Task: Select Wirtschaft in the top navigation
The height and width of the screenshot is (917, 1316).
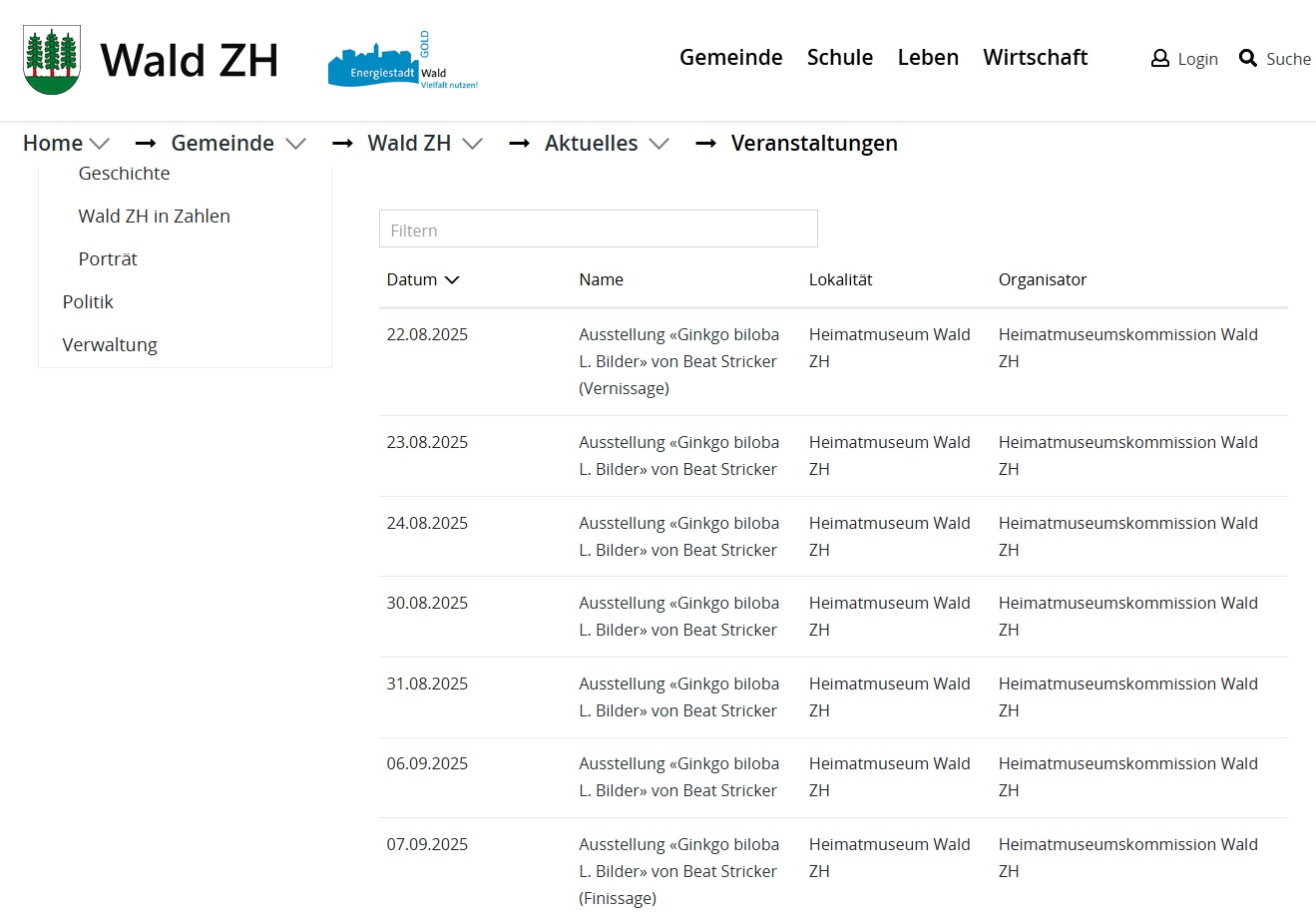Action: (x=1035, y=58)
